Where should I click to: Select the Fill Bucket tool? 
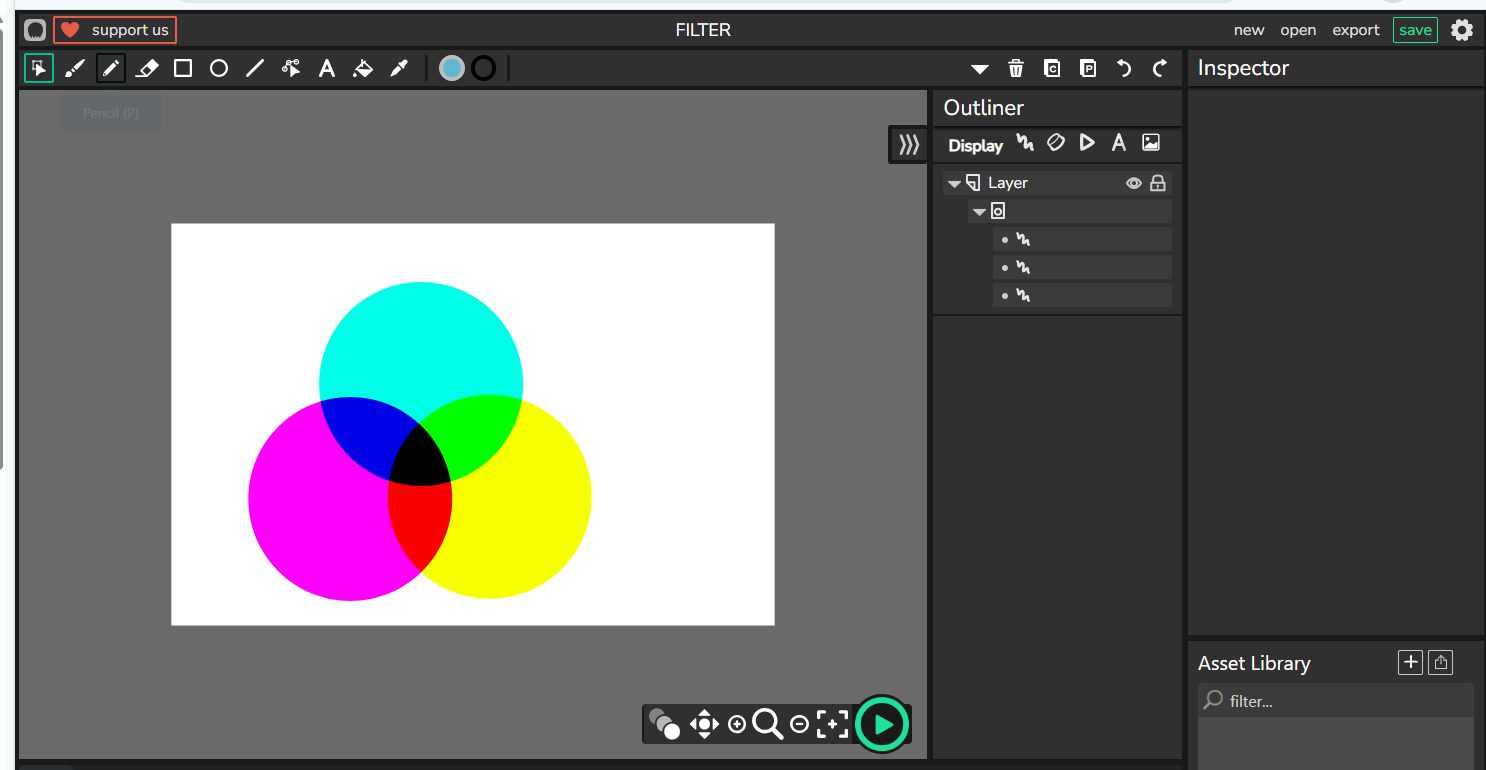pyautogui.click(x=363, y=68)
